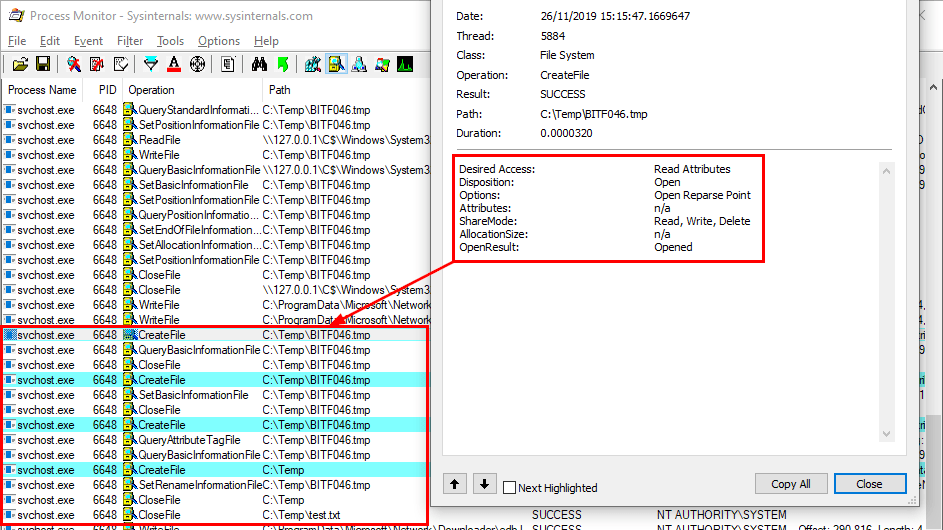Viewport: 943px width, 530px height.
Task: Open the Edit menu
Action: [49, 41]
